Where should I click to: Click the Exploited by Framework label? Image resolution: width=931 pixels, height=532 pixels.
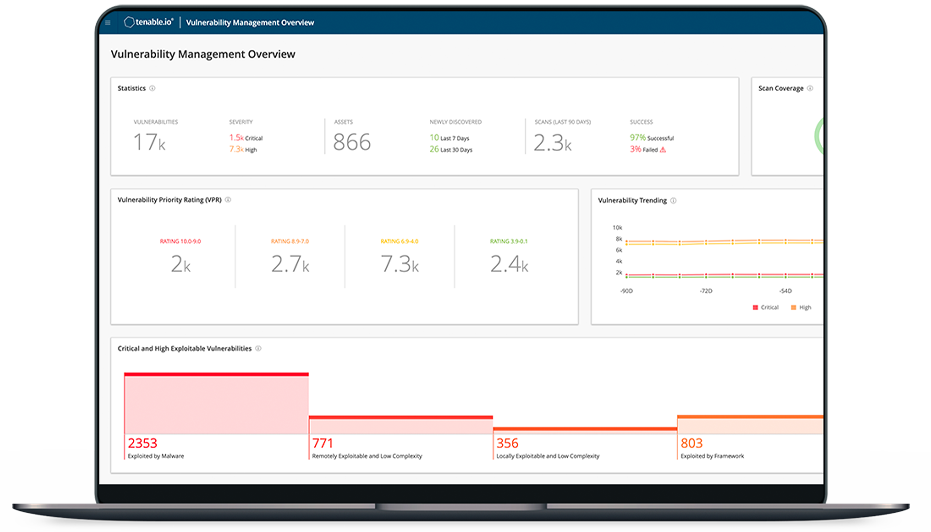click(x=712, y=456)
